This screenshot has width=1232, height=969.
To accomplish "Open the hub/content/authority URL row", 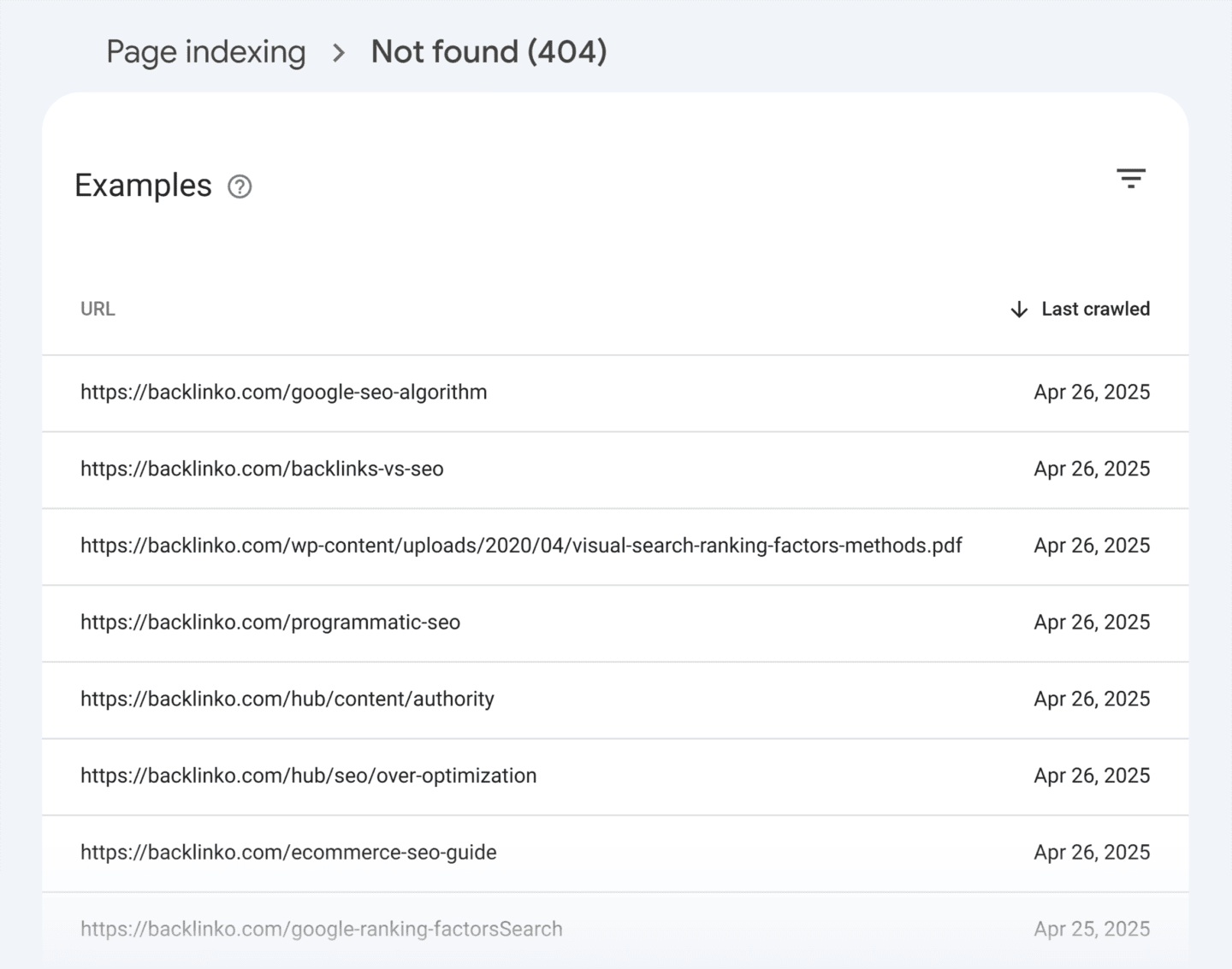I will click(287, 699).
